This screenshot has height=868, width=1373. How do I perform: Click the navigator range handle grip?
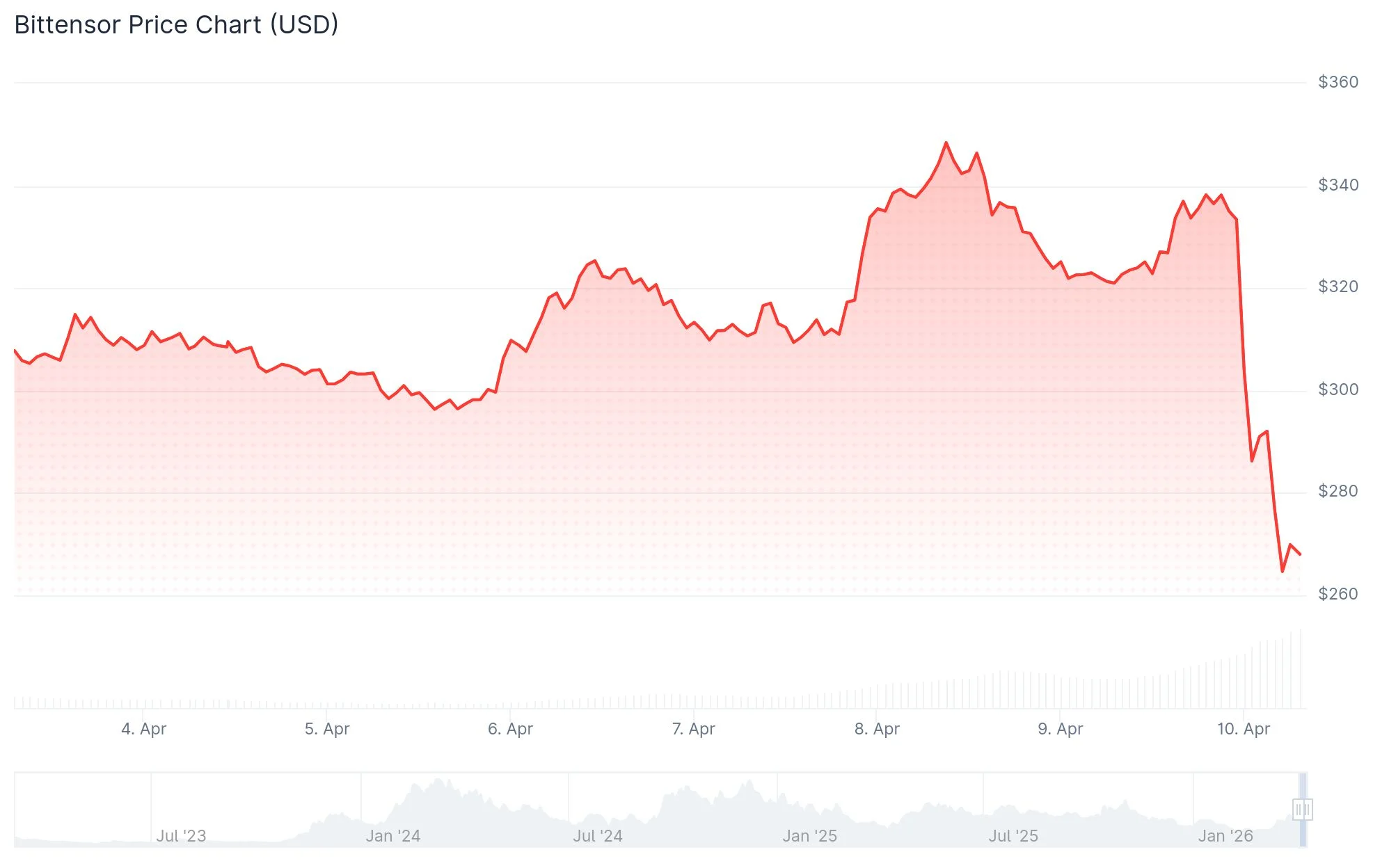(1302, 810)
